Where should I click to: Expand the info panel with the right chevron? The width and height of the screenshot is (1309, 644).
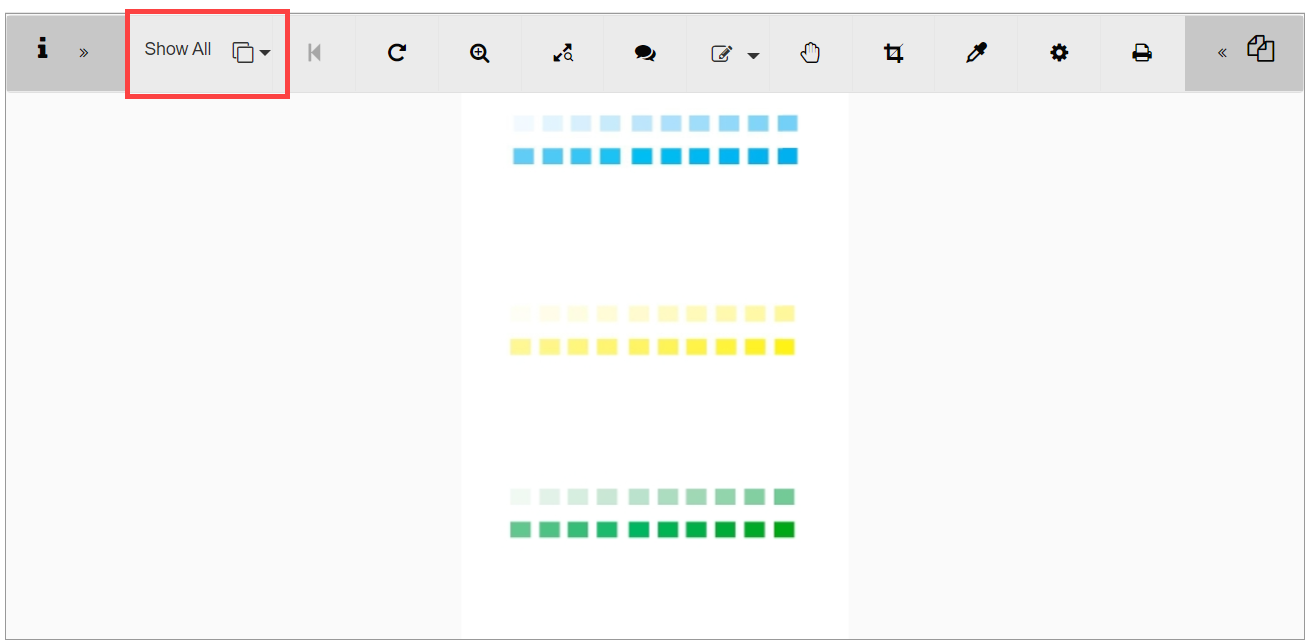tap(84, 53)
